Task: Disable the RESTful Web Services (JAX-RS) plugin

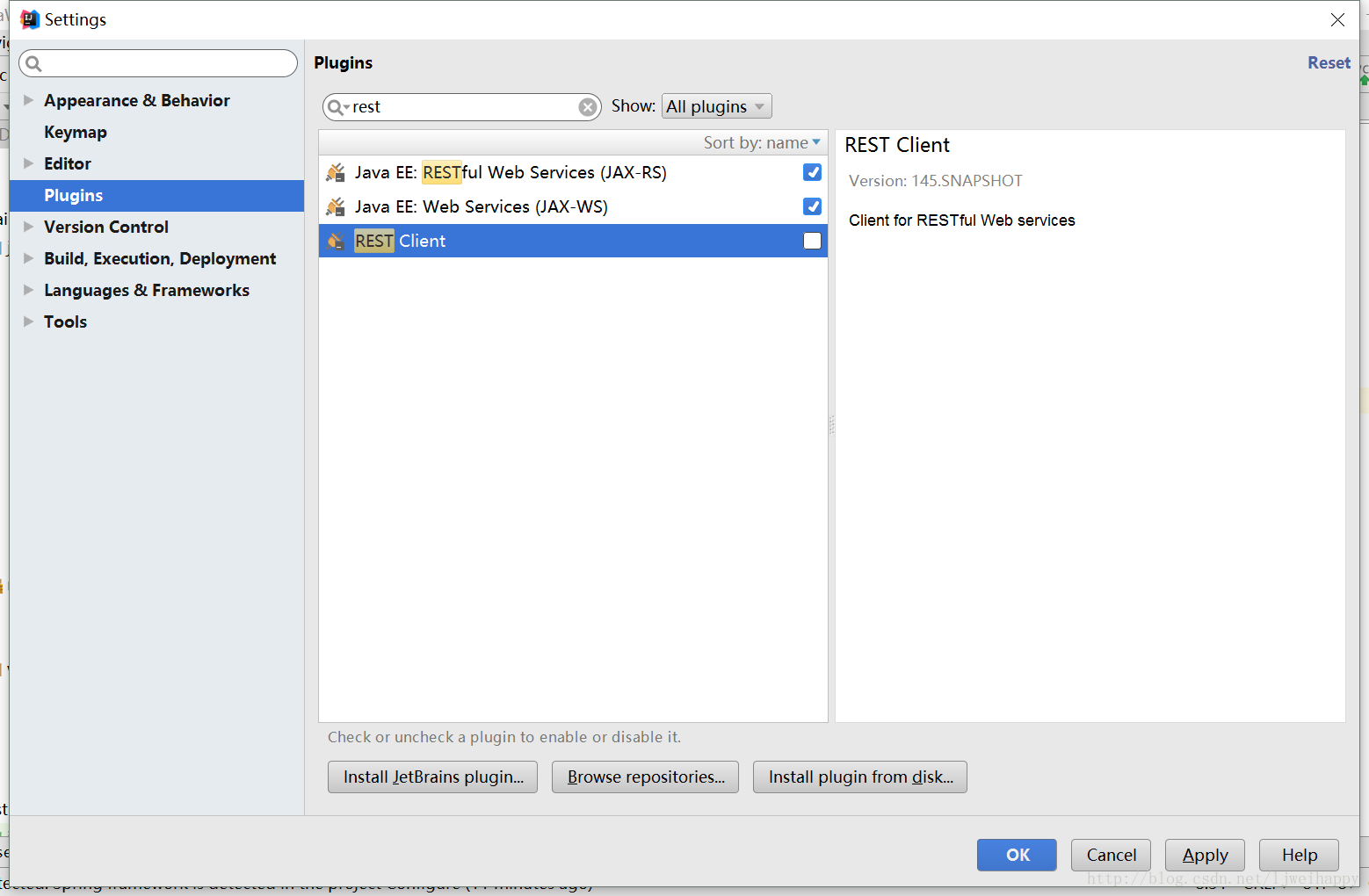Action: (x=813, y=172)
